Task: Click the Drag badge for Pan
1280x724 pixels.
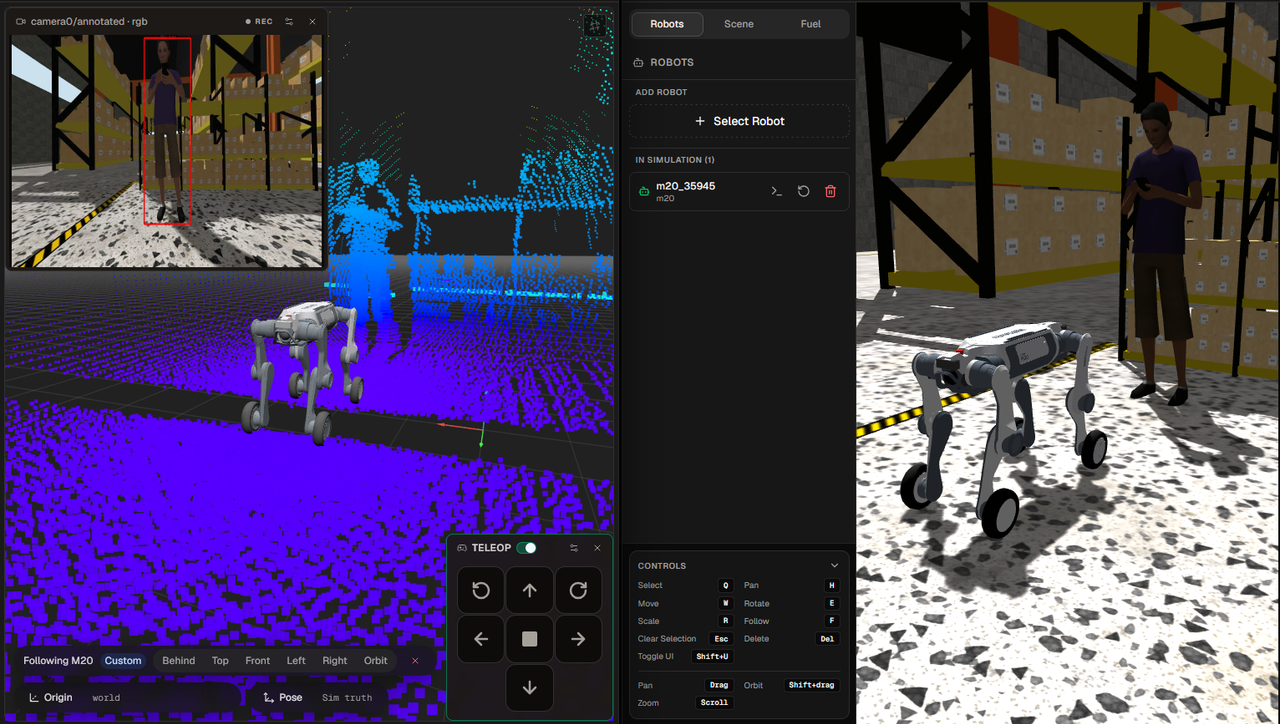Action: [719, 685]
